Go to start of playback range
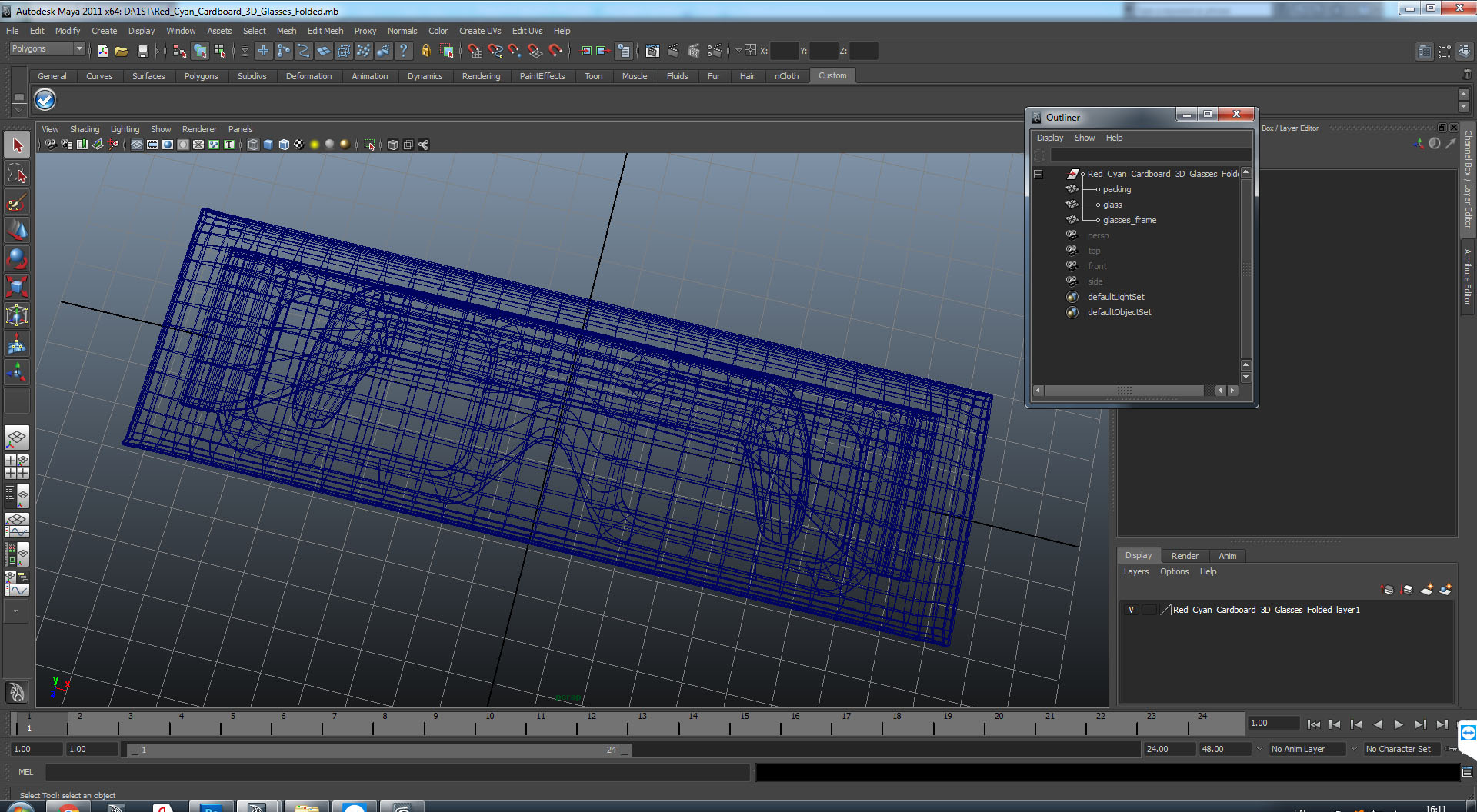This screenshot has width=1477, height=812. (1313, 724)
